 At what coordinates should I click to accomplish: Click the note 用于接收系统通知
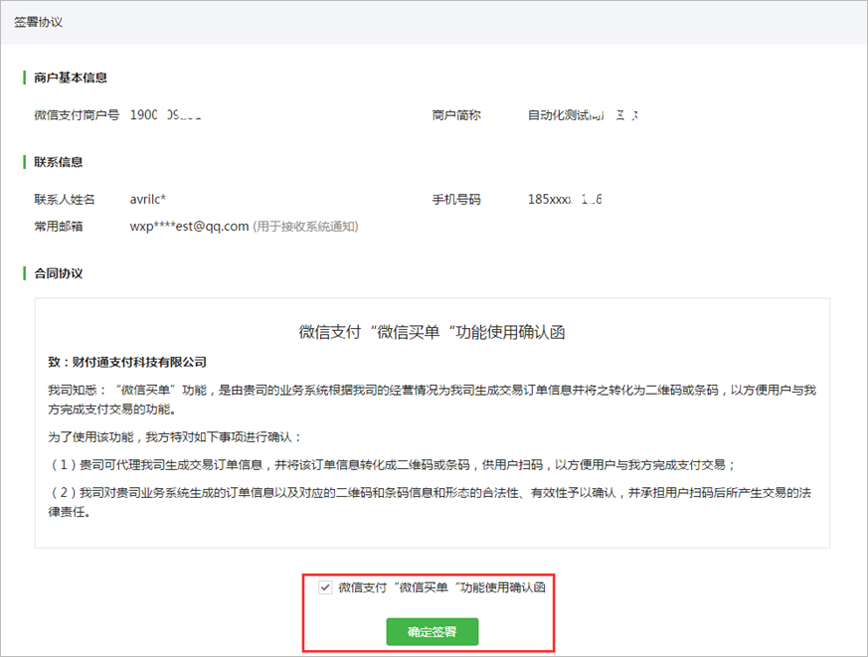click(306, 226)
